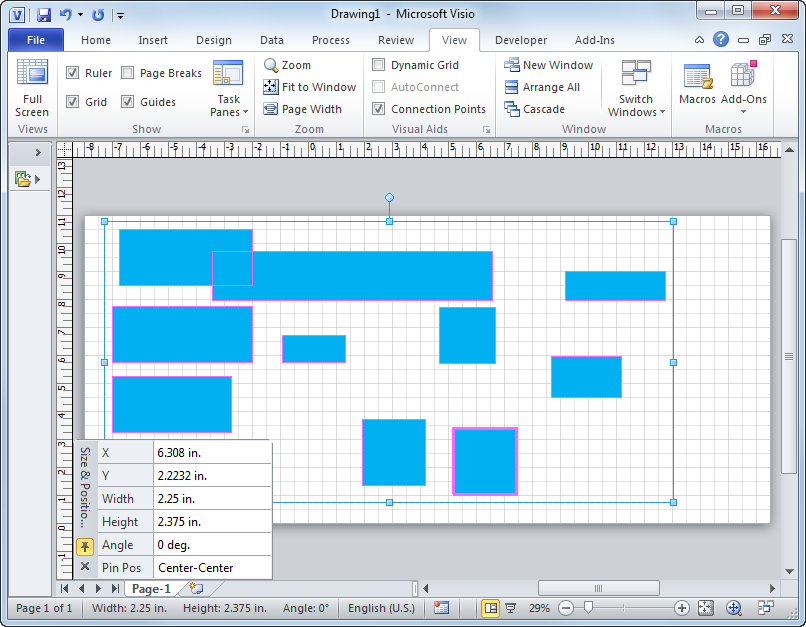The width and height of the screenshot is (806, 627).
Task: Enable the Page Breaks checkbox
Action: tap(128, 73)
